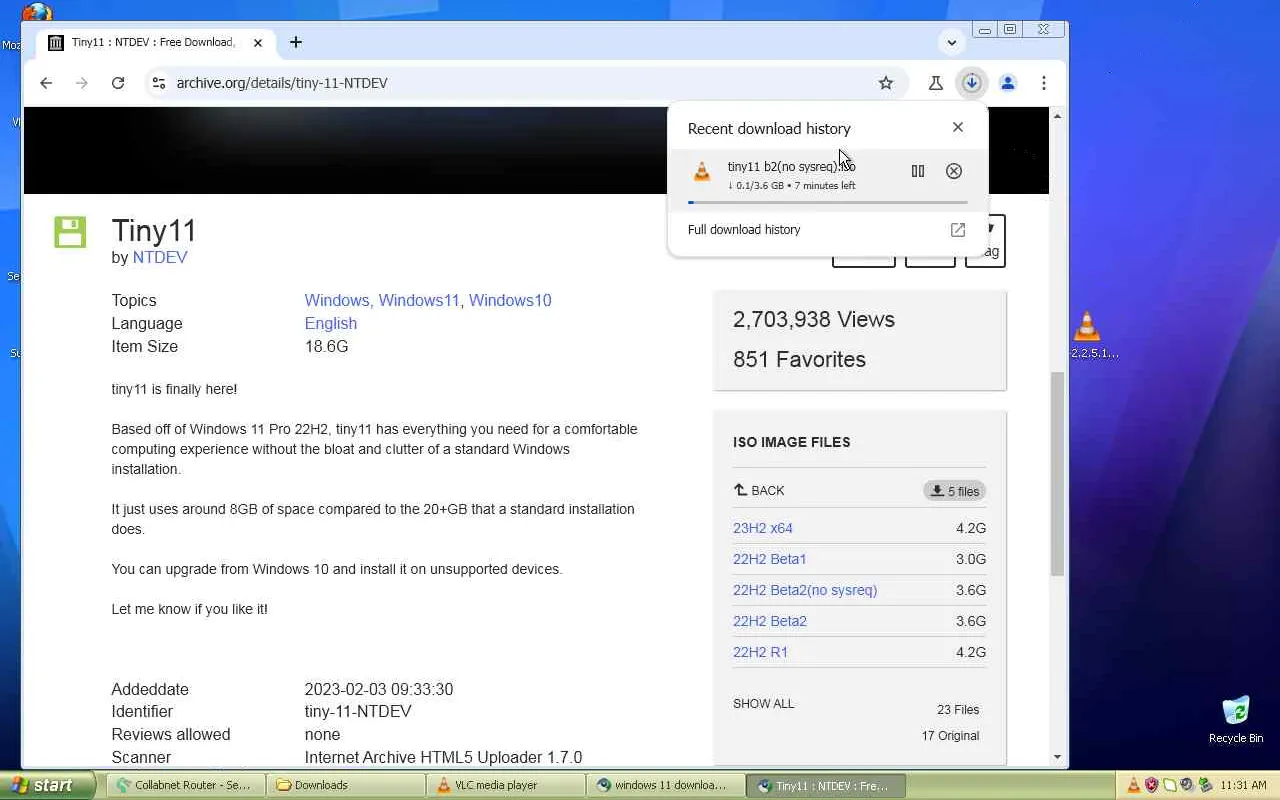
Task: Pause the tiny11 b2 ISO download
Action: pyautogui.click(x=918, y=171)
